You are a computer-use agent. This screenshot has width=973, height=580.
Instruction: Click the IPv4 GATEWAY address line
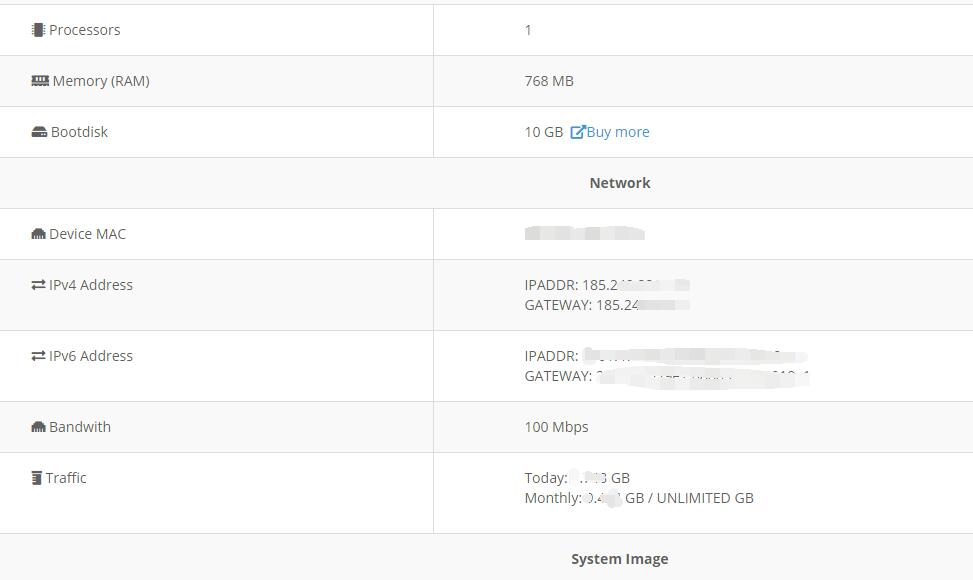(606, 305)
